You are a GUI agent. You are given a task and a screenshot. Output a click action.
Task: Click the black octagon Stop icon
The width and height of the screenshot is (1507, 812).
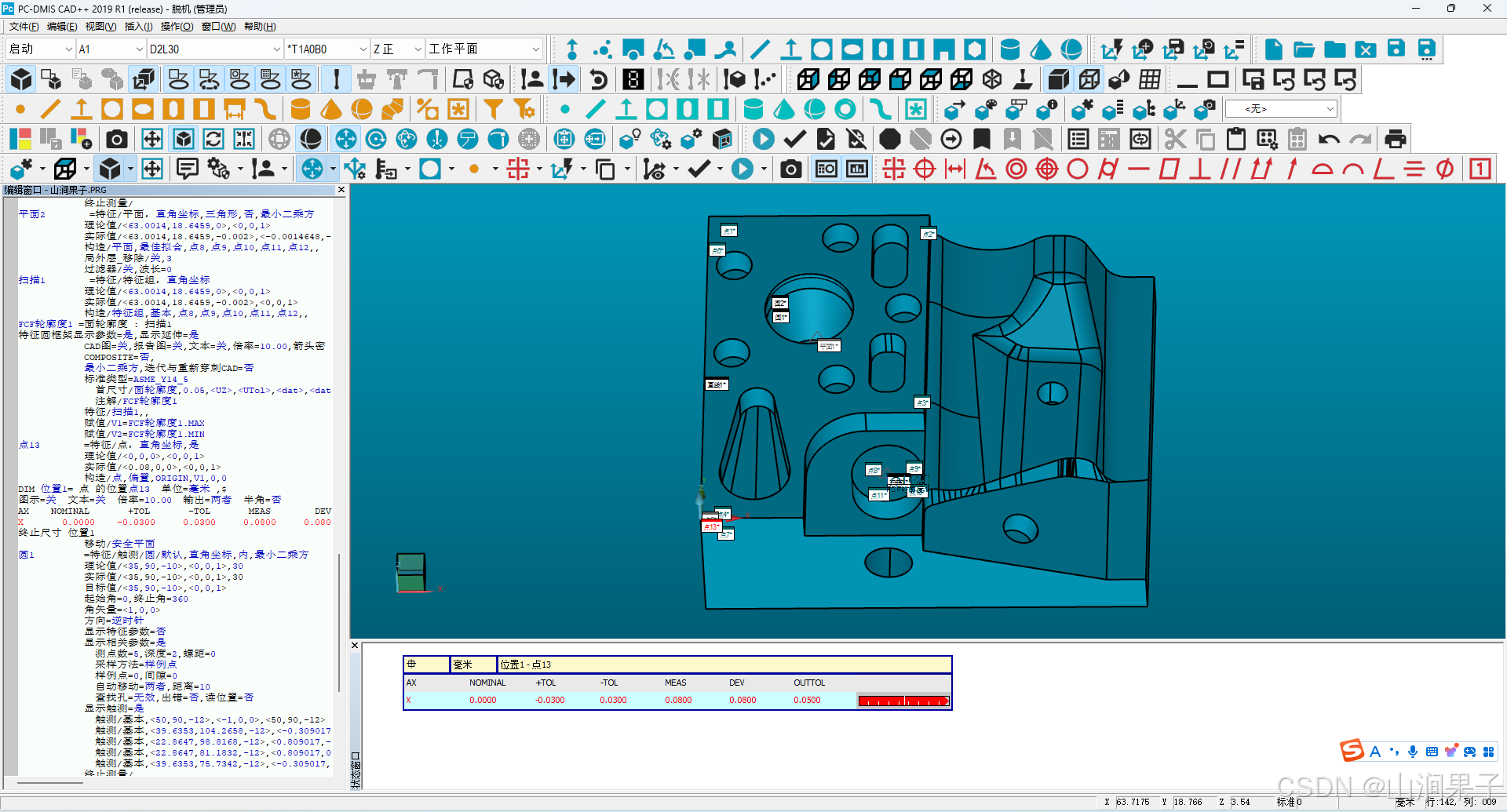pos(889,140)
